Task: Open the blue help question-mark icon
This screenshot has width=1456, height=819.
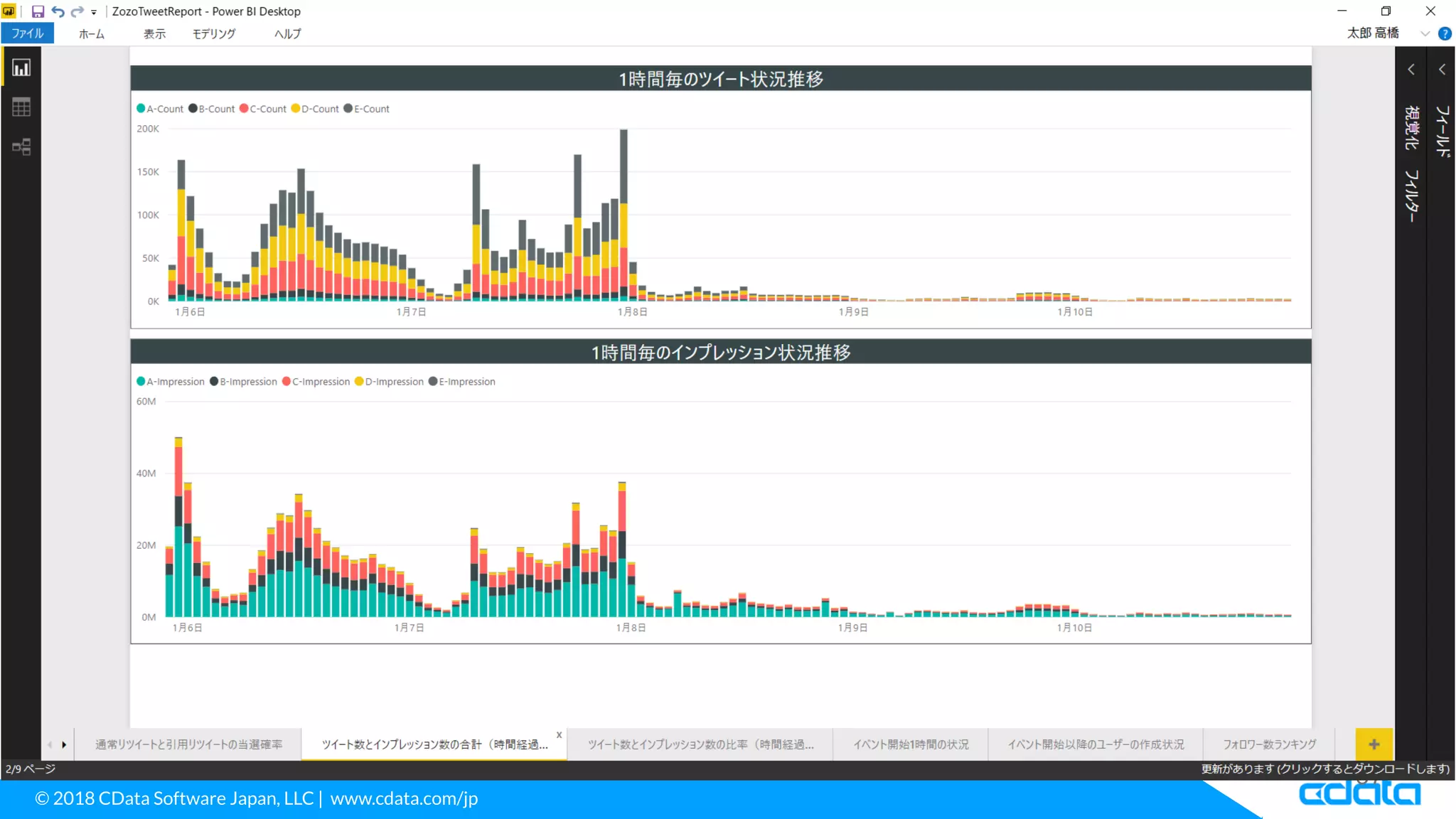Action: 1445,33
